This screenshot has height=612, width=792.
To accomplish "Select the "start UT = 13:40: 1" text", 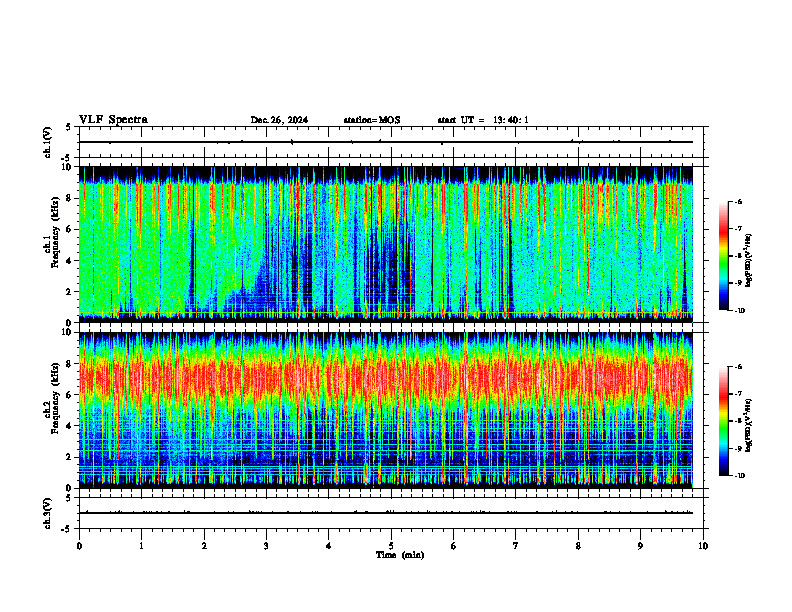I will [x=483, y=120].
